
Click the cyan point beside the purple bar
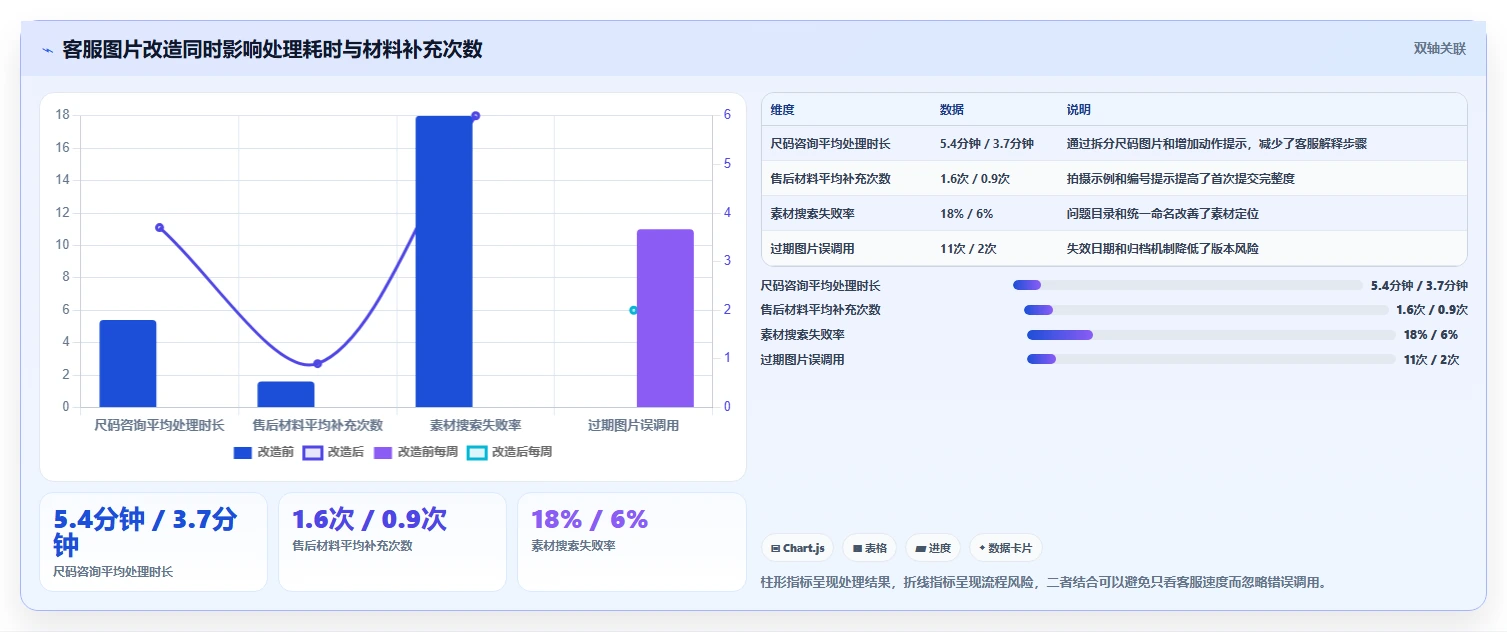click(x=633, y=310)
